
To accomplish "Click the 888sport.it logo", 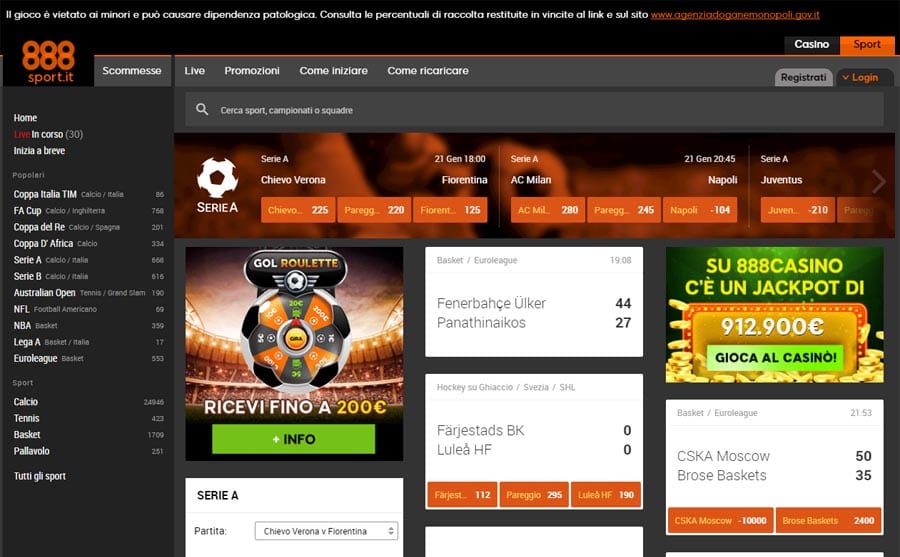I will coord(48,61).
